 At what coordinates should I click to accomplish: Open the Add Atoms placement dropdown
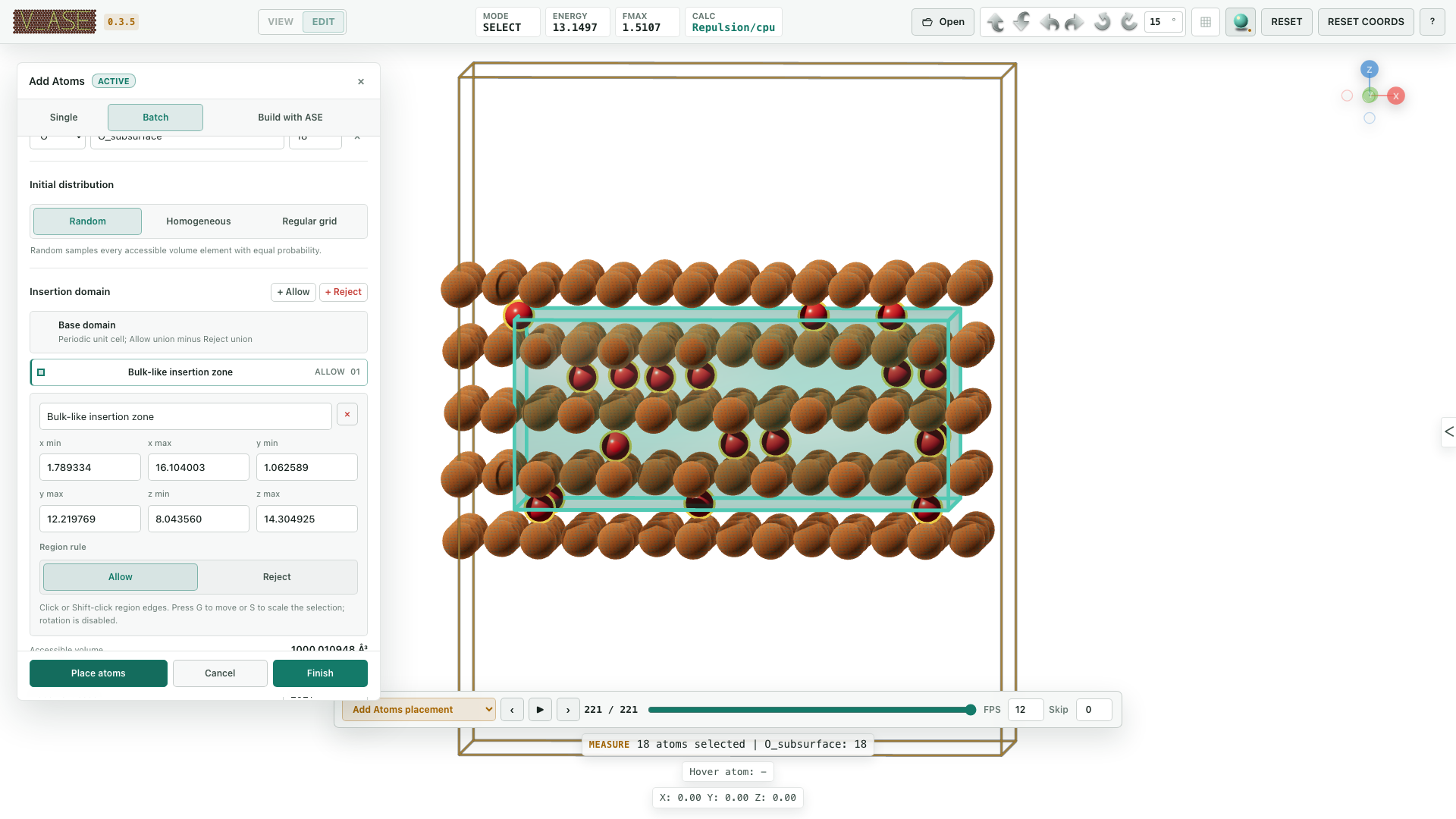pos(419,710)
